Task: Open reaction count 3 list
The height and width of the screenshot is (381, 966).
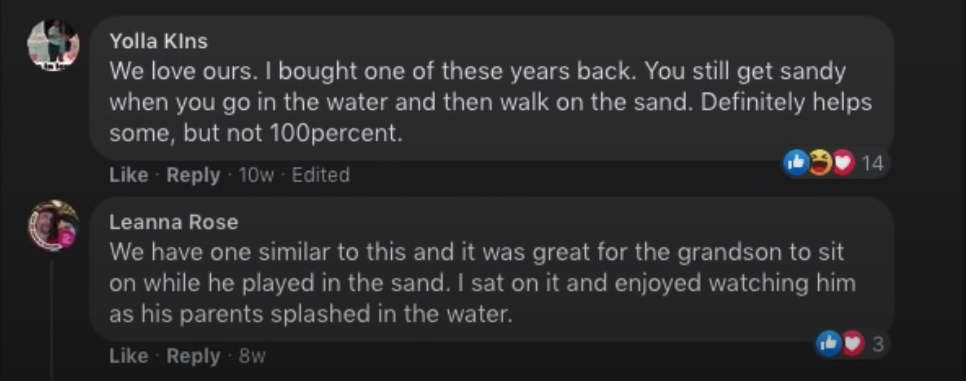Action: pyautogui.click(x=877, y=344)
